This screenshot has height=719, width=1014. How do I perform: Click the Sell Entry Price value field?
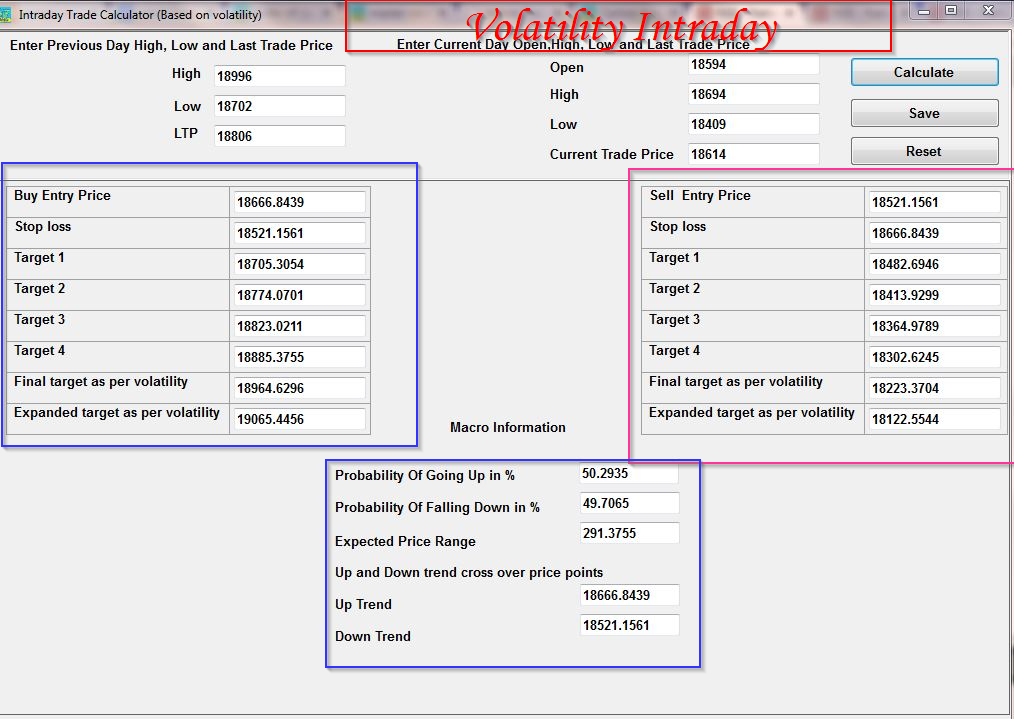point(933,202)
